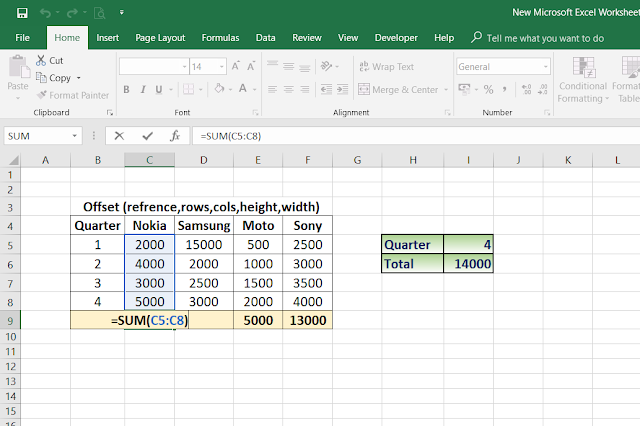This screenshot has width=640, height=426.
Task: Click the Undo arrow icon
Action: 45,13
